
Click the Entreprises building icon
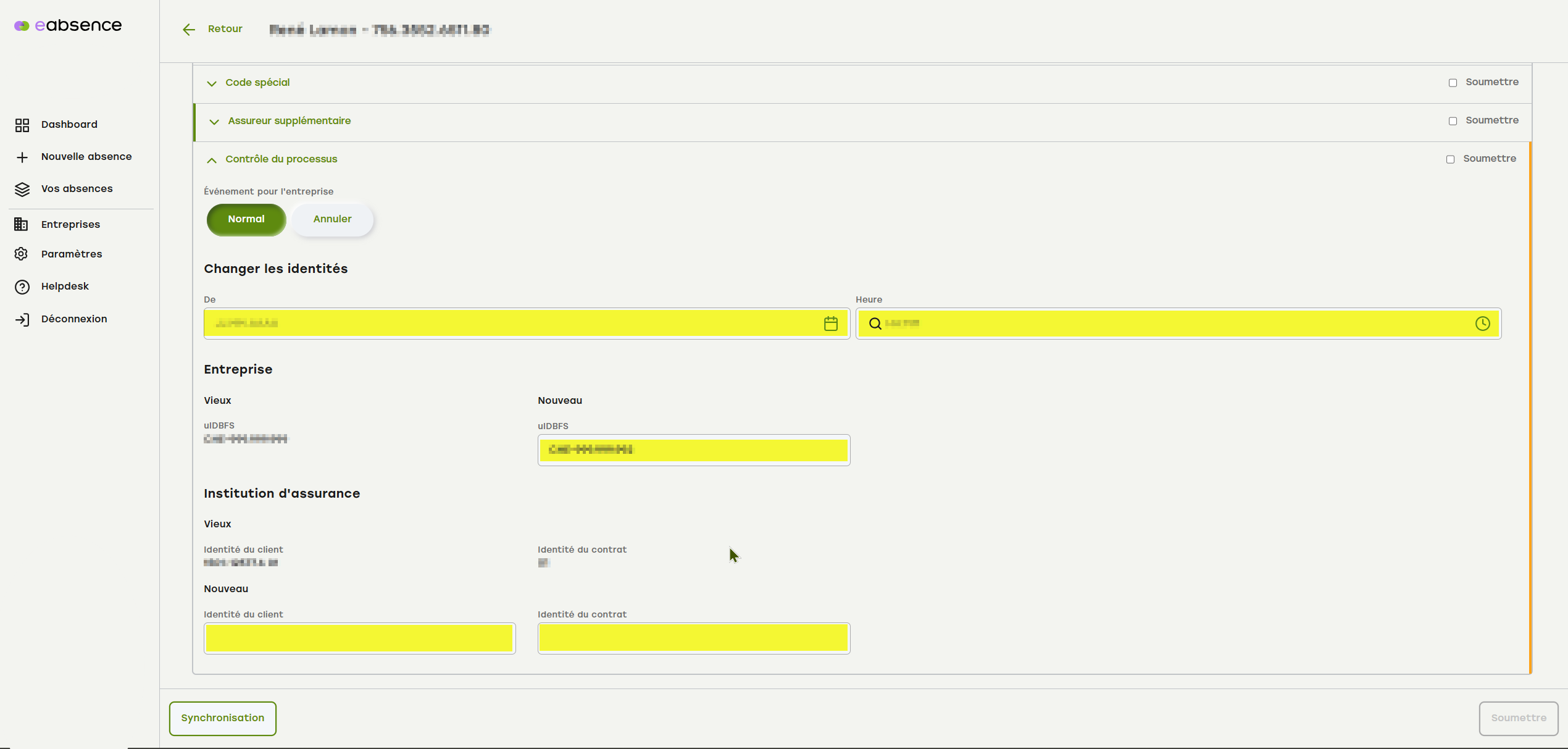pyautogui.click(x=21, y=225)
